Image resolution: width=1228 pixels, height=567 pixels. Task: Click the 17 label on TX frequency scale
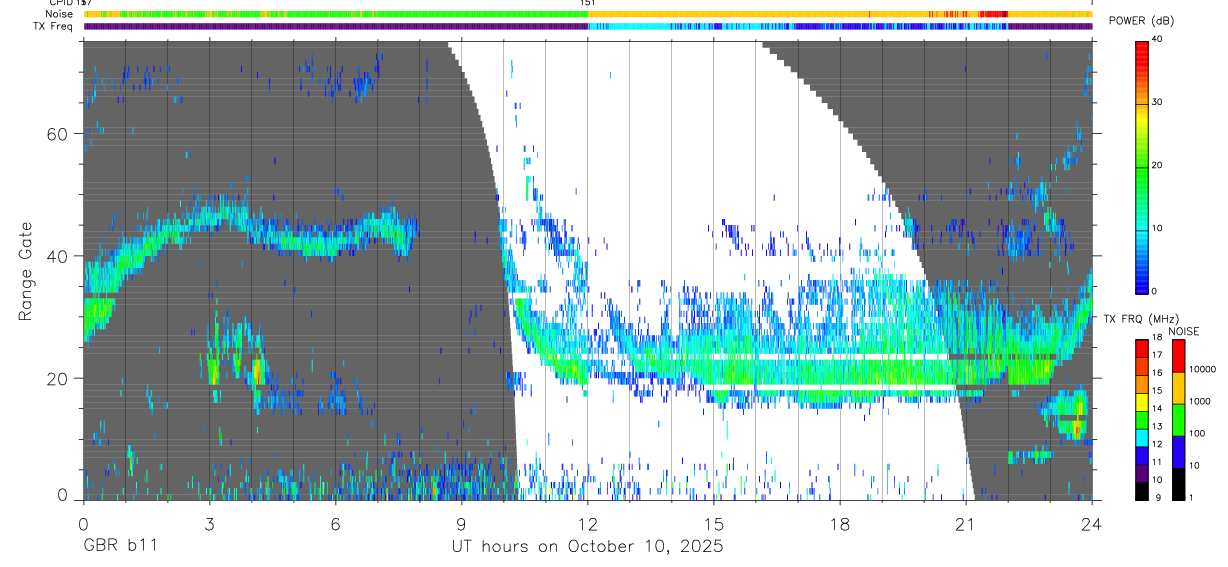1158,357
